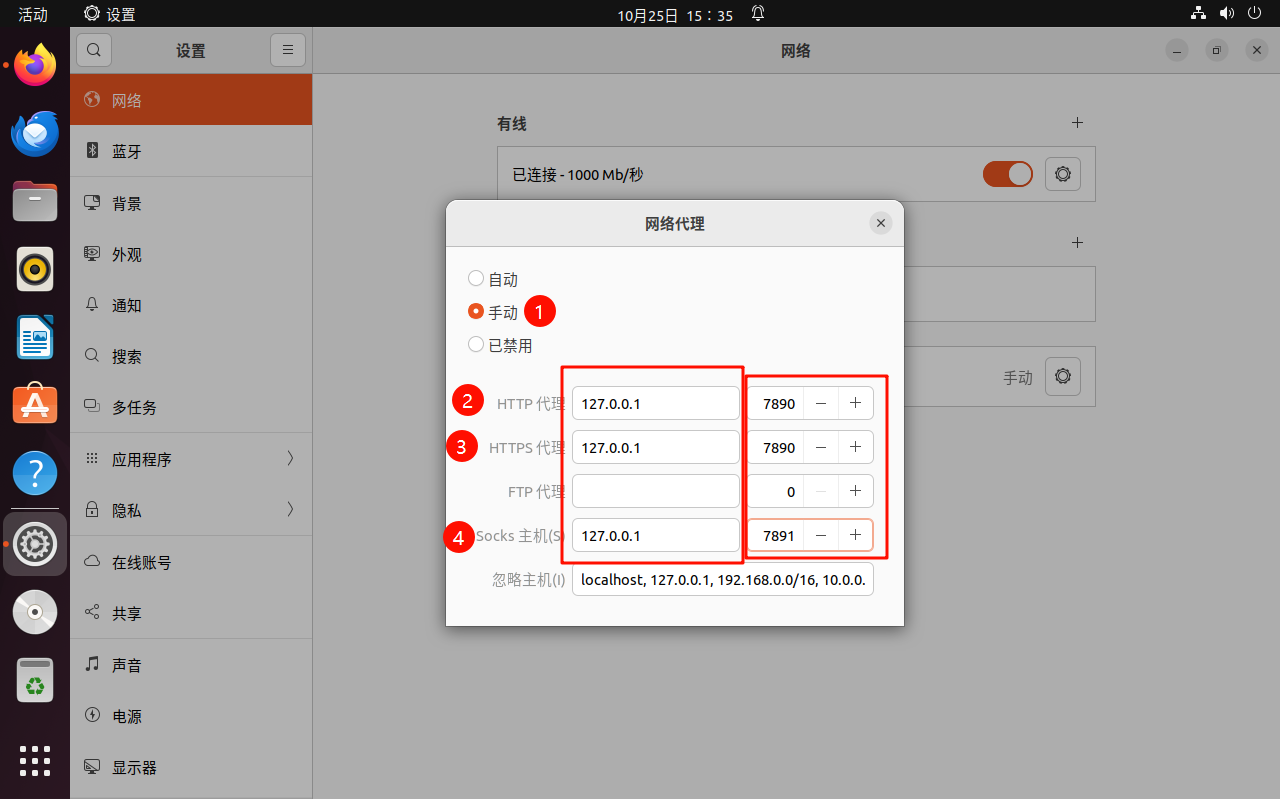Screen dimensions: 1280x799
Task: Open Ubuntu Software store from dock
Action: coord(35,404)
